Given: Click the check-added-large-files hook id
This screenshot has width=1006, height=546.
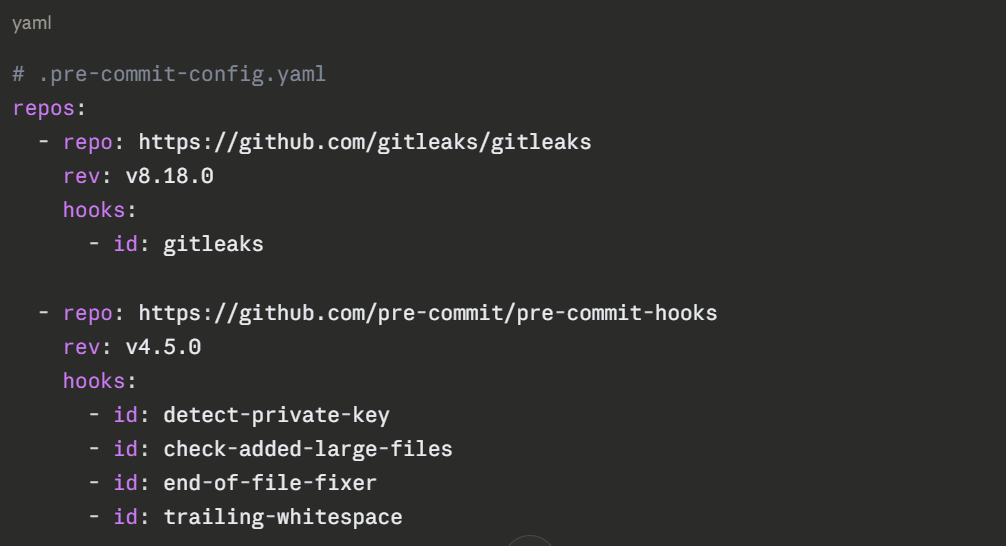Looking at the screenshot, I should (307, 449).
